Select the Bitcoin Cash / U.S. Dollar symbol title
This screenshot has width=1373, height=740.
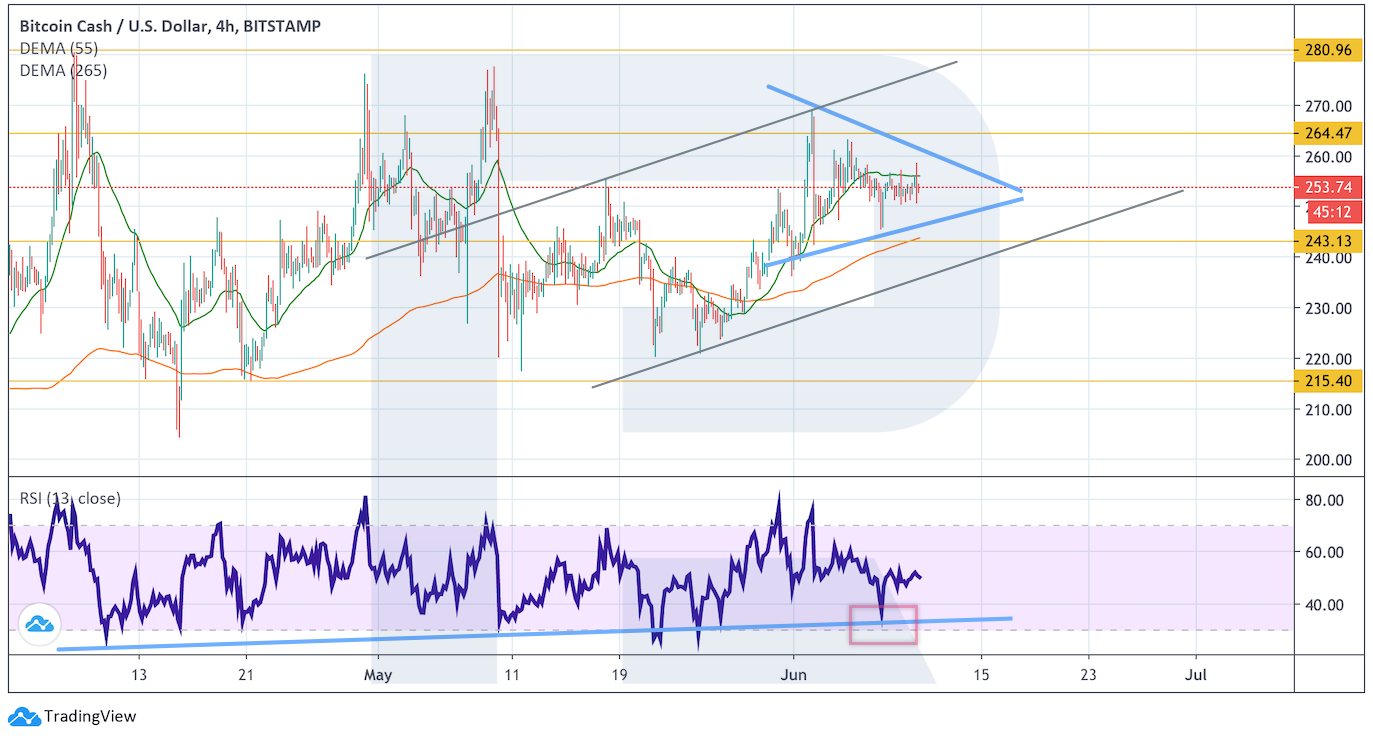click(x=170, y=27)
